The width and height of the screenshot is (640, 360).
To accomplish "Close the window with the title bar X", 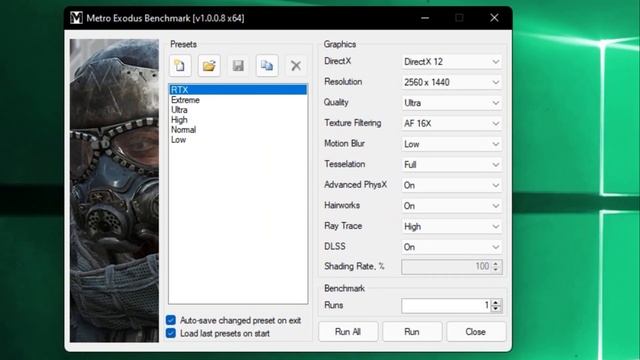I will click(494, 18).
